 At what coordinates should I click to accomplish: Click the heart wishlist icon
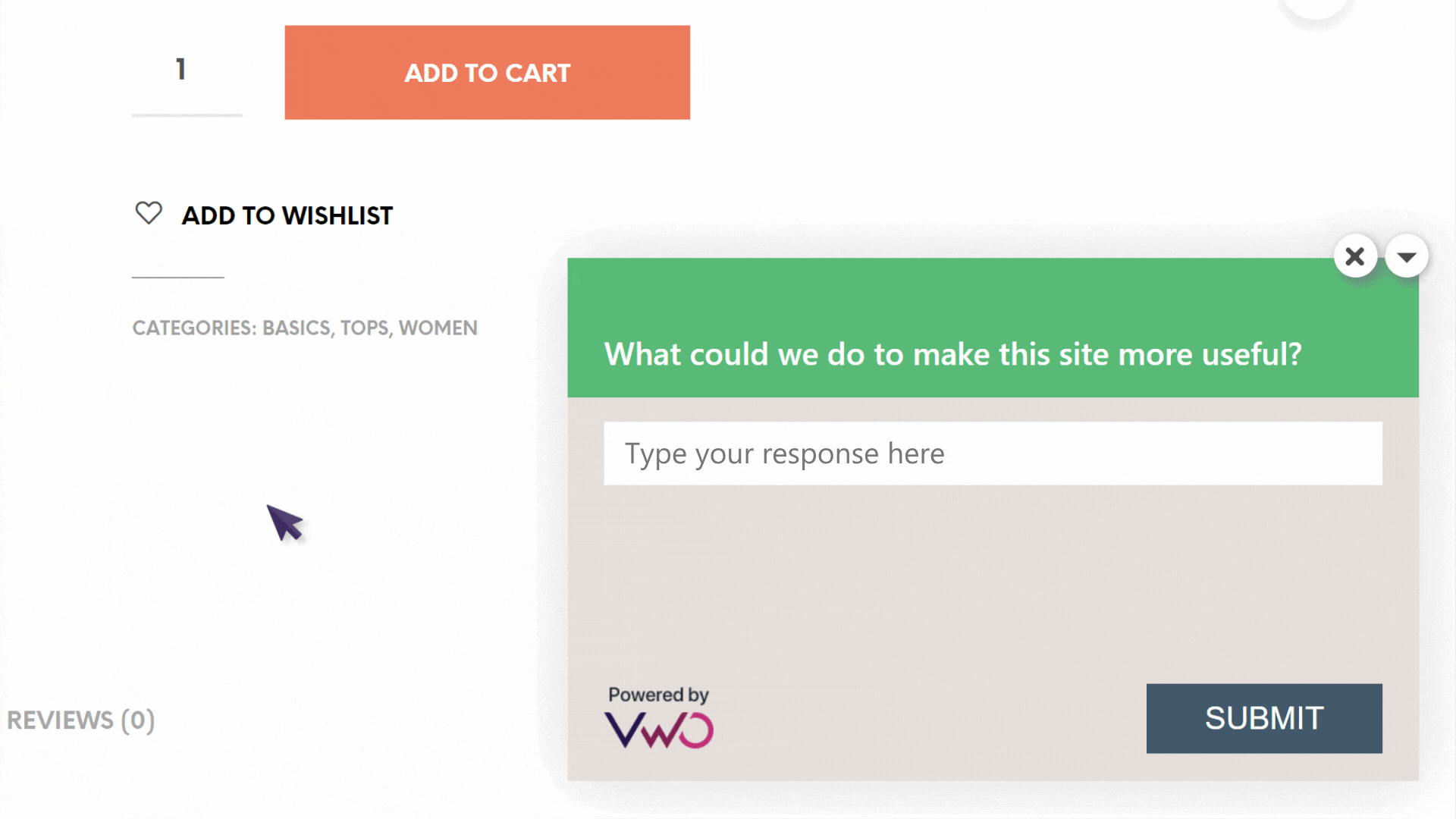click(149, 213)
